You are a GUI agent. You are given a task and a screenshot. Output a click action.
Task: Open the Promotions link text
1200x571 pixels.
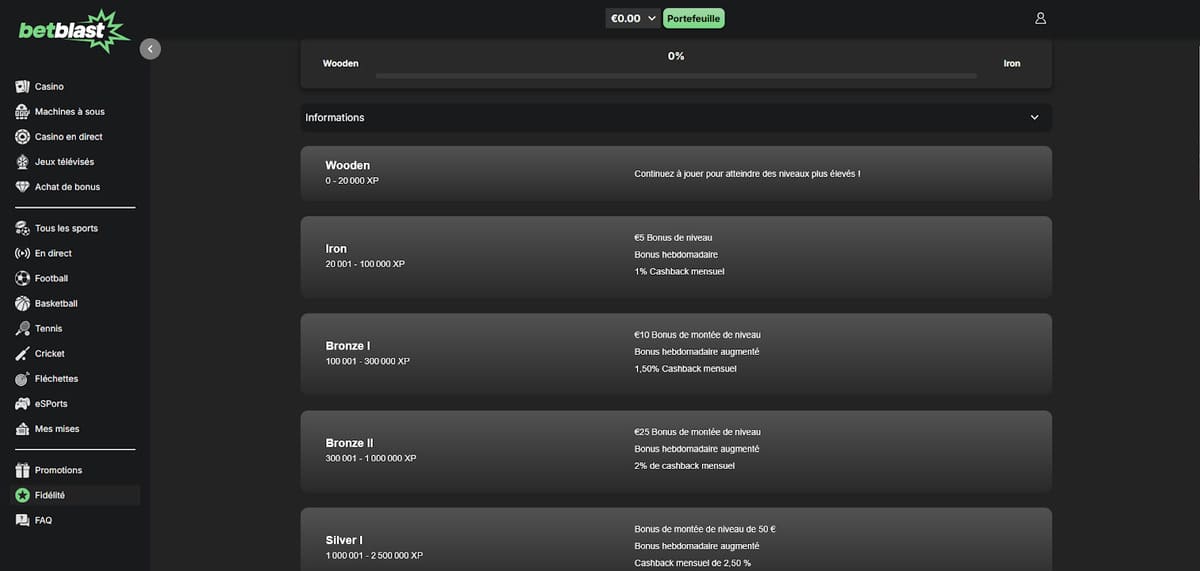(x=59, y=470)
